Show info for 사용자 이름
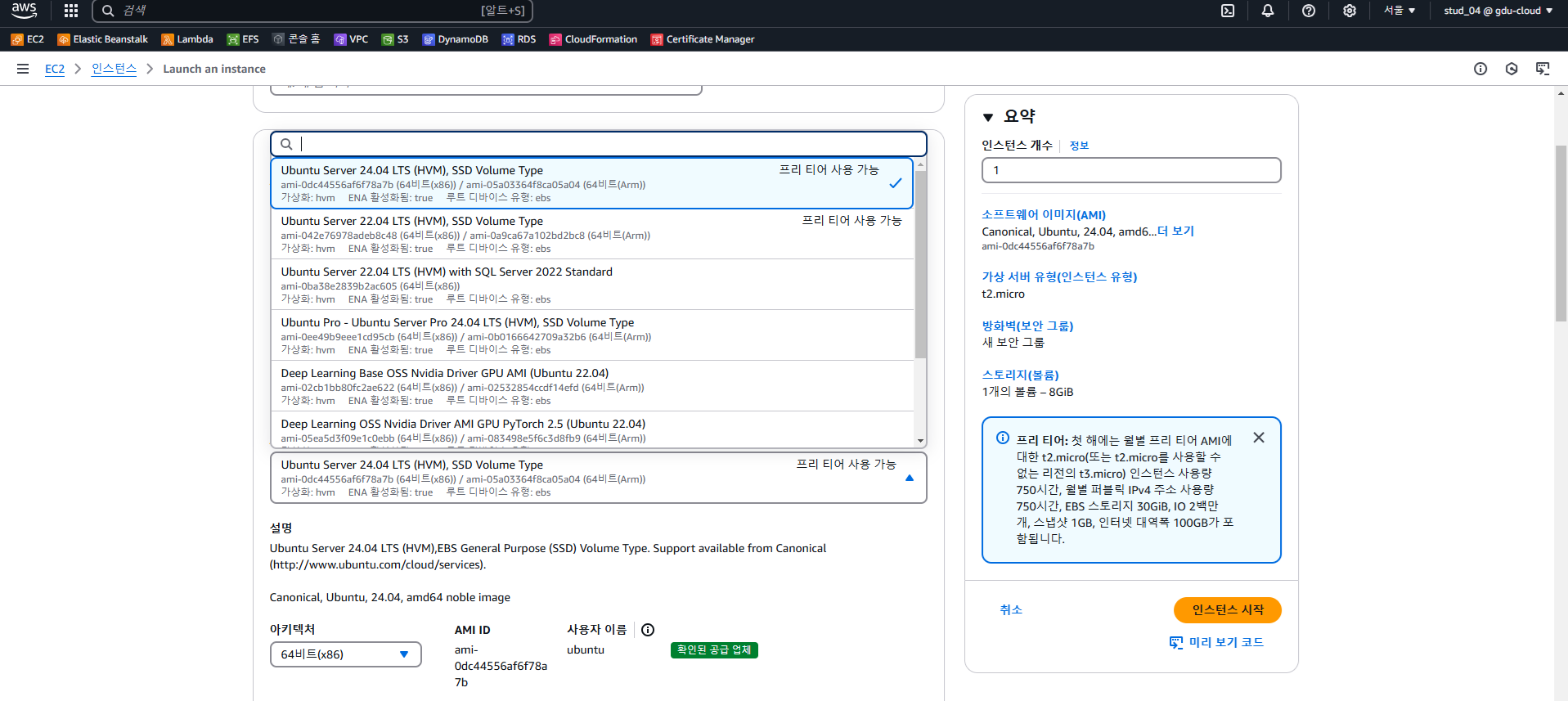 (648, 630)
